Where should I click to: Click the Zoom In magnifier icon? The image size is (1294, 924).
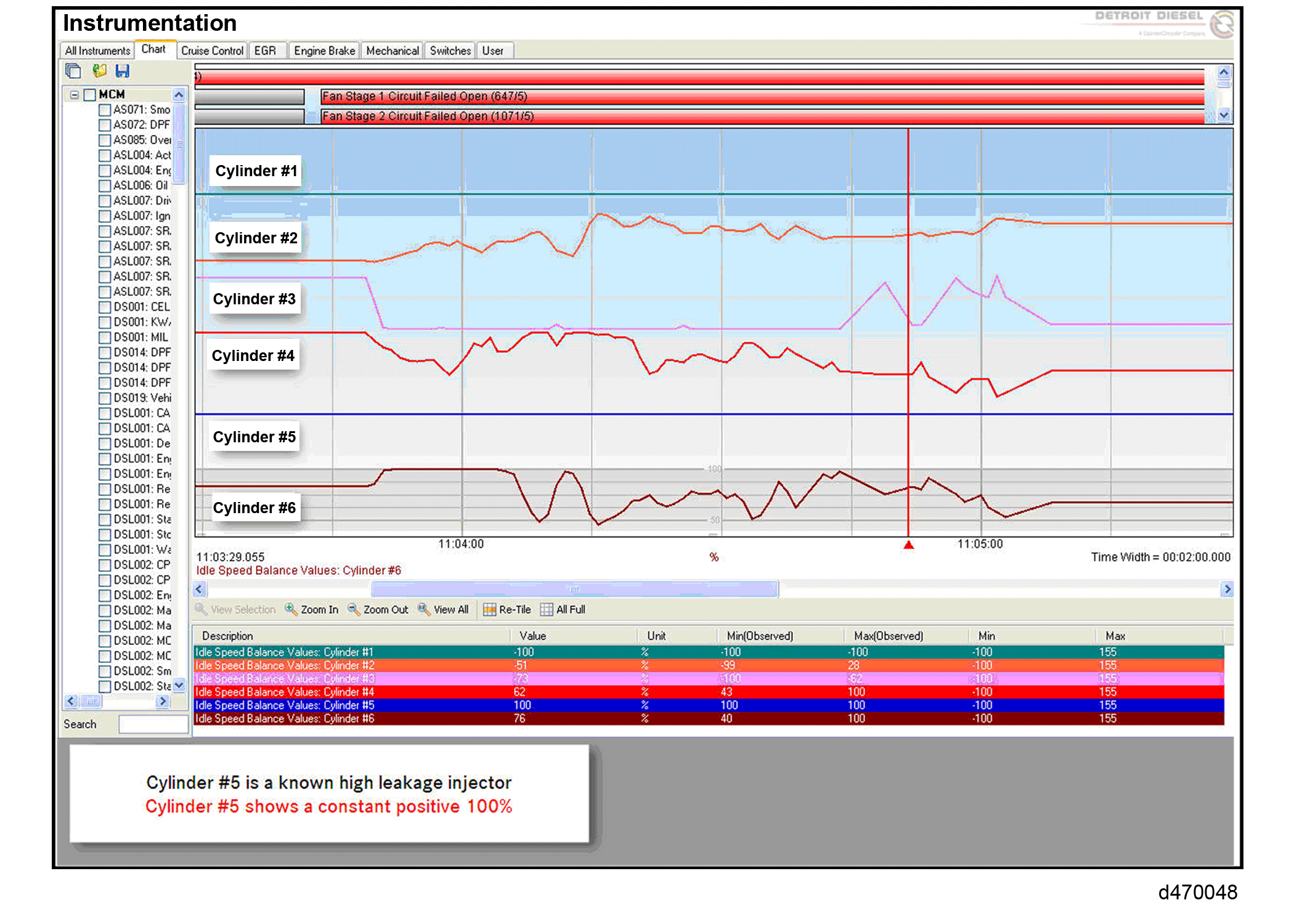tap(290, 609)
